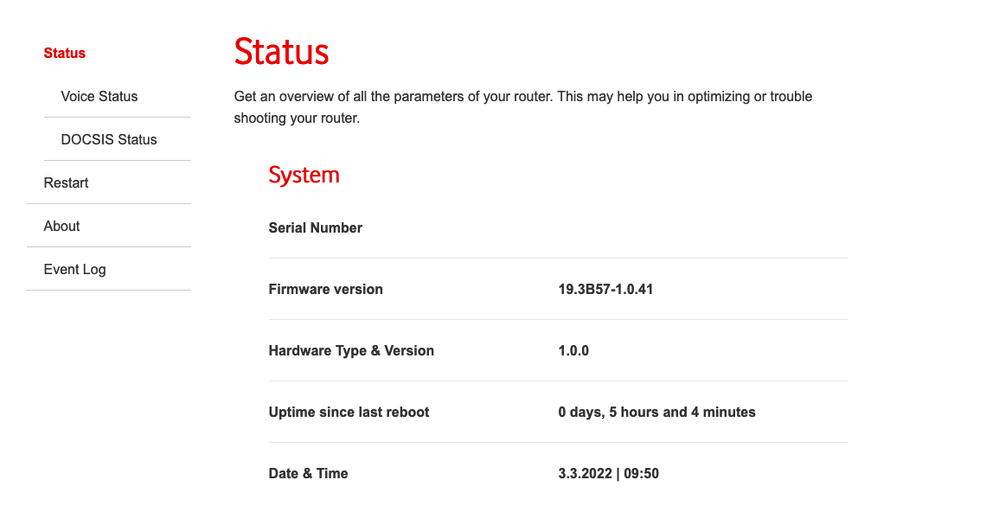999x531 pixels.
Task: Select Restart in the sidebar
Action: point(66,183)
